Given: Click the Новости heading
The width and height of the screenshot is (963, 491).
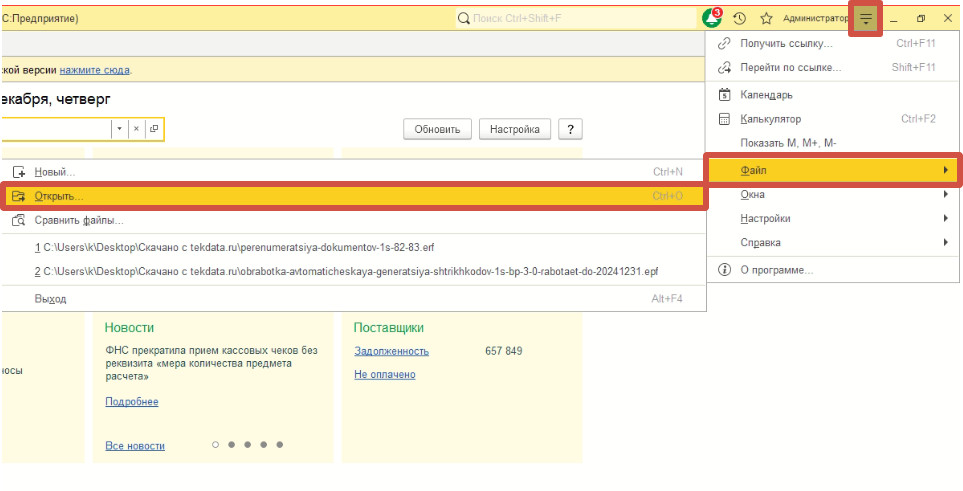Looking at the screenshot, I should point(130,328).
